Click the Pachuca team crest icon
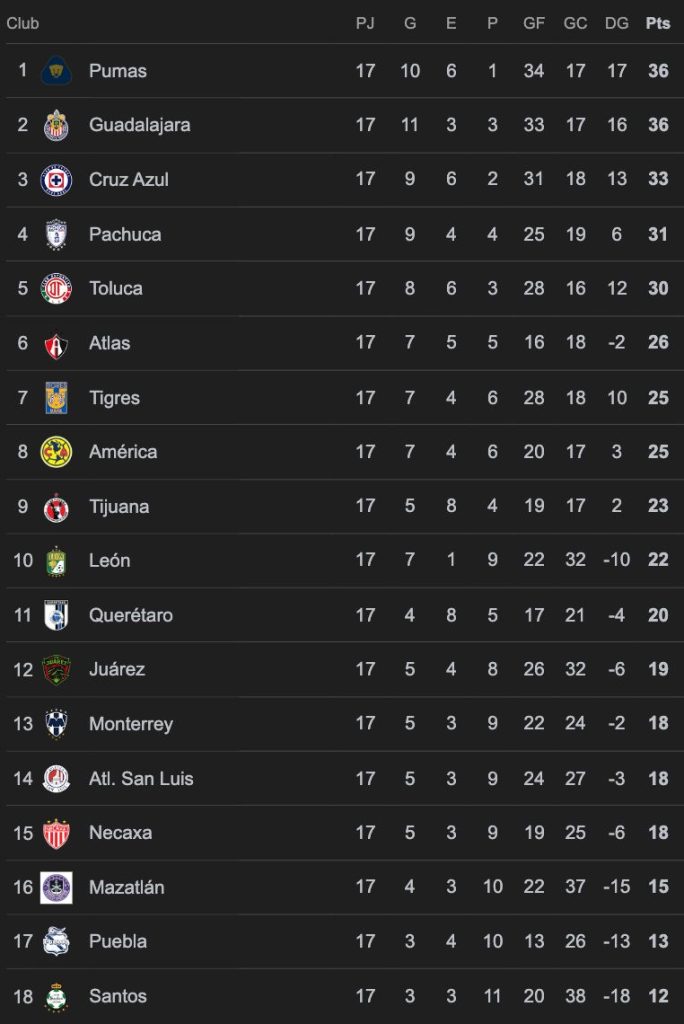This screenshot has width=684, height=1024. (56, 234)
